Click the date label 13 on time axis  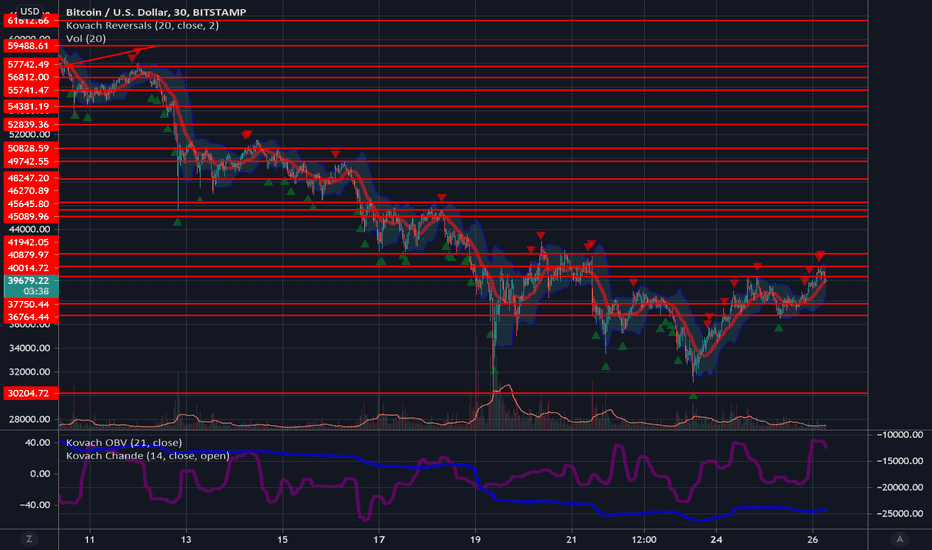(x=186, y=539)
